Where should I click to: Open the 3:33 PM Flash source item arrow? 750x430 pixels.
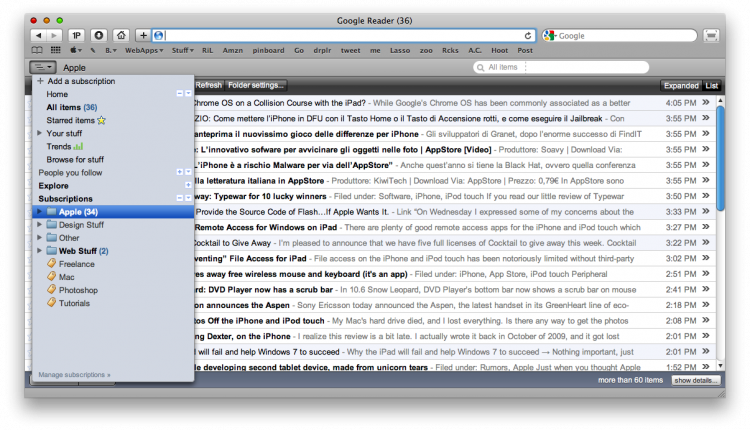(706, 211)
